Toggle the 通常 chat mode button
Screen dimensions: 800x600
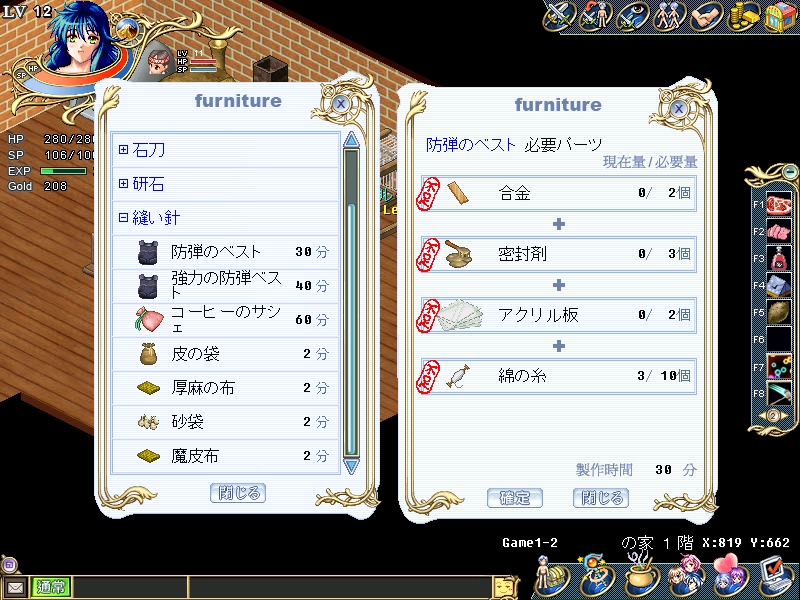tap(51, 587)
